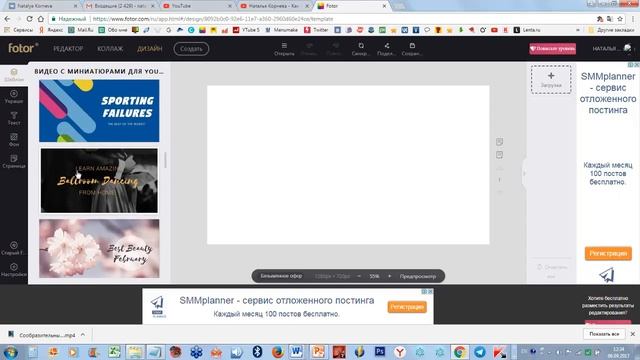The height and width of the screenshot is (360, 640).
Task: Click the Windows Start button
Action: coord(10,352)
